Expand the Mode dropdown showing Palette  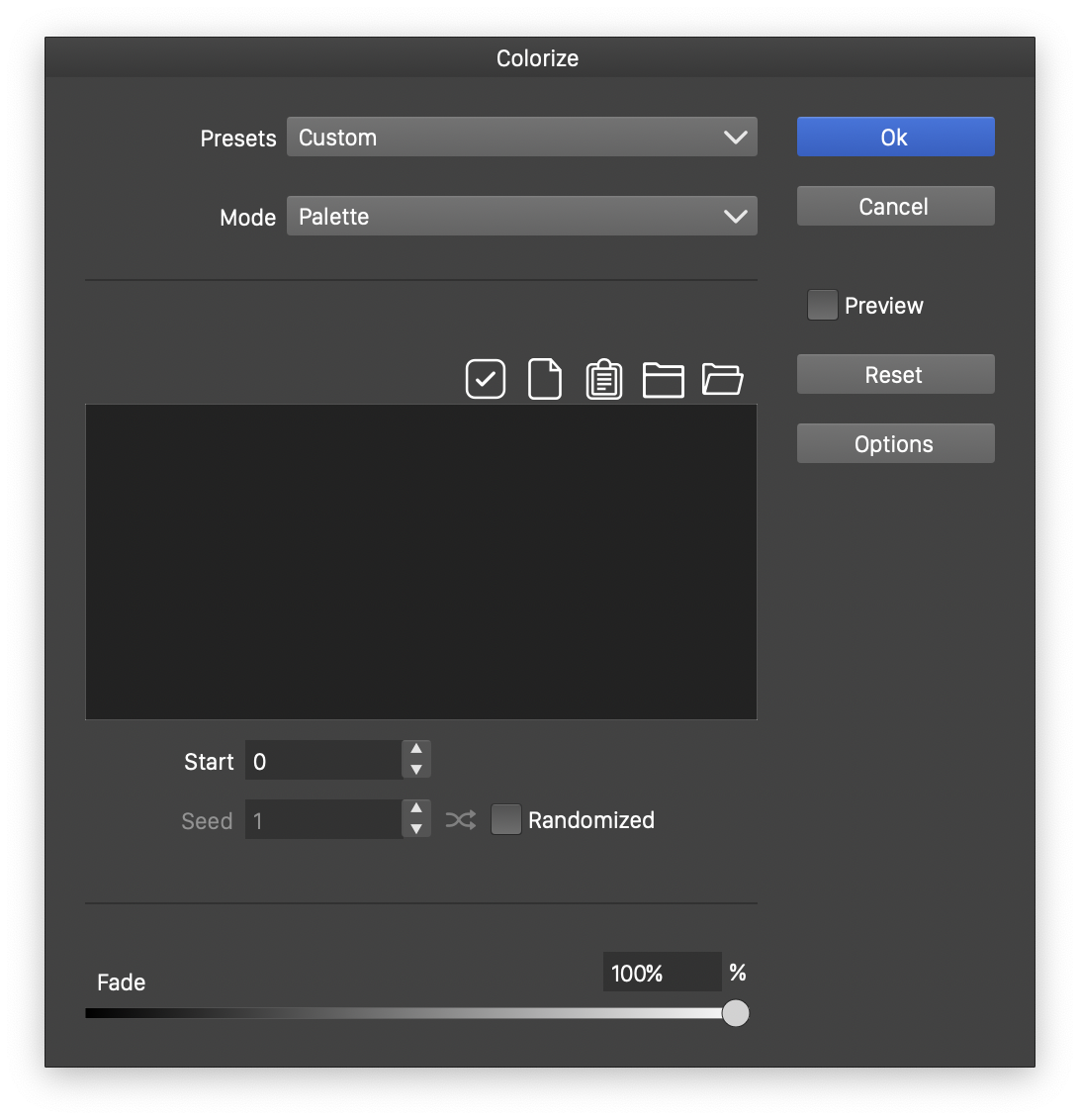point(521,217)
